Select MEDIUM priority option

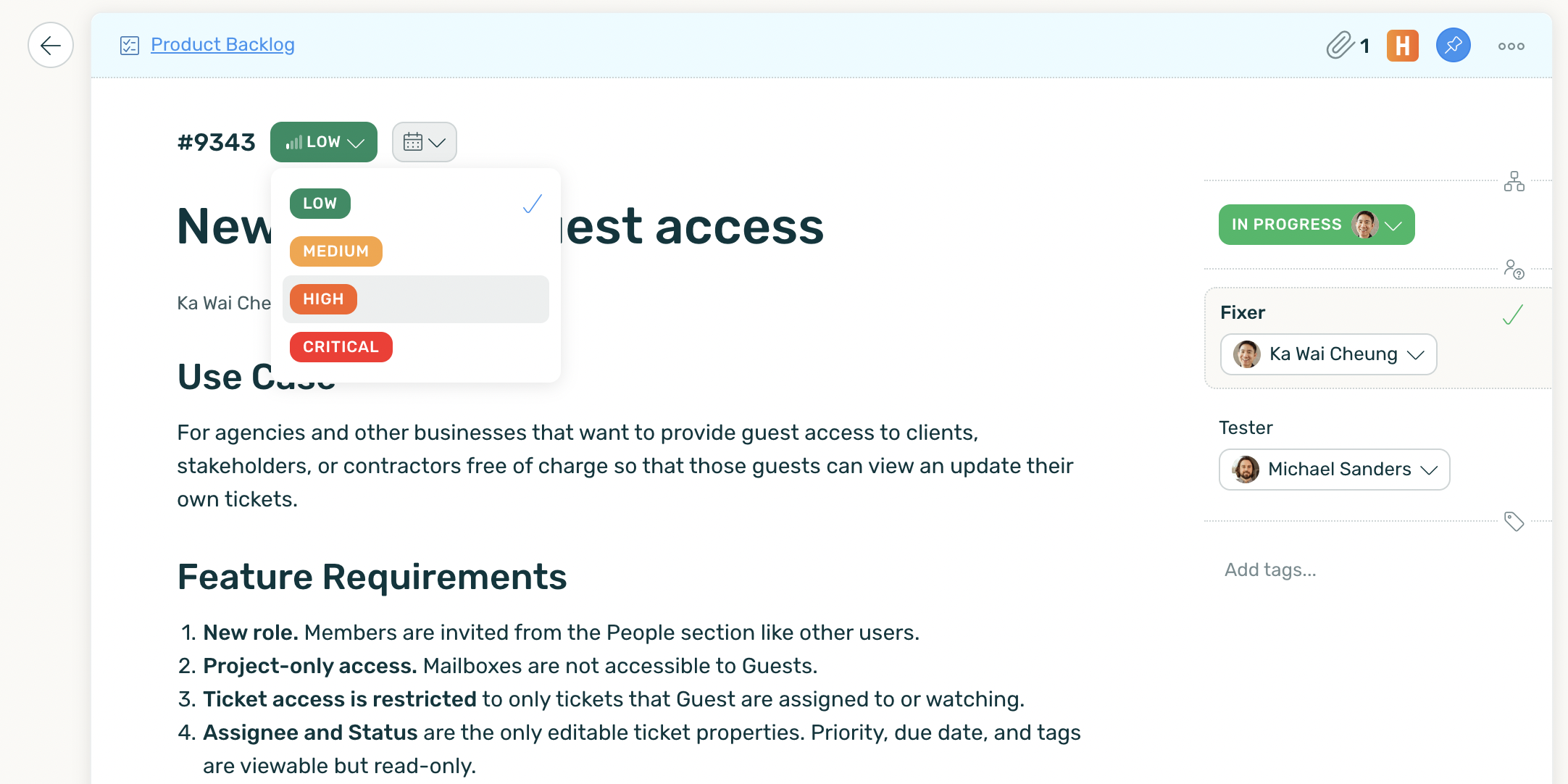(335, 251)
